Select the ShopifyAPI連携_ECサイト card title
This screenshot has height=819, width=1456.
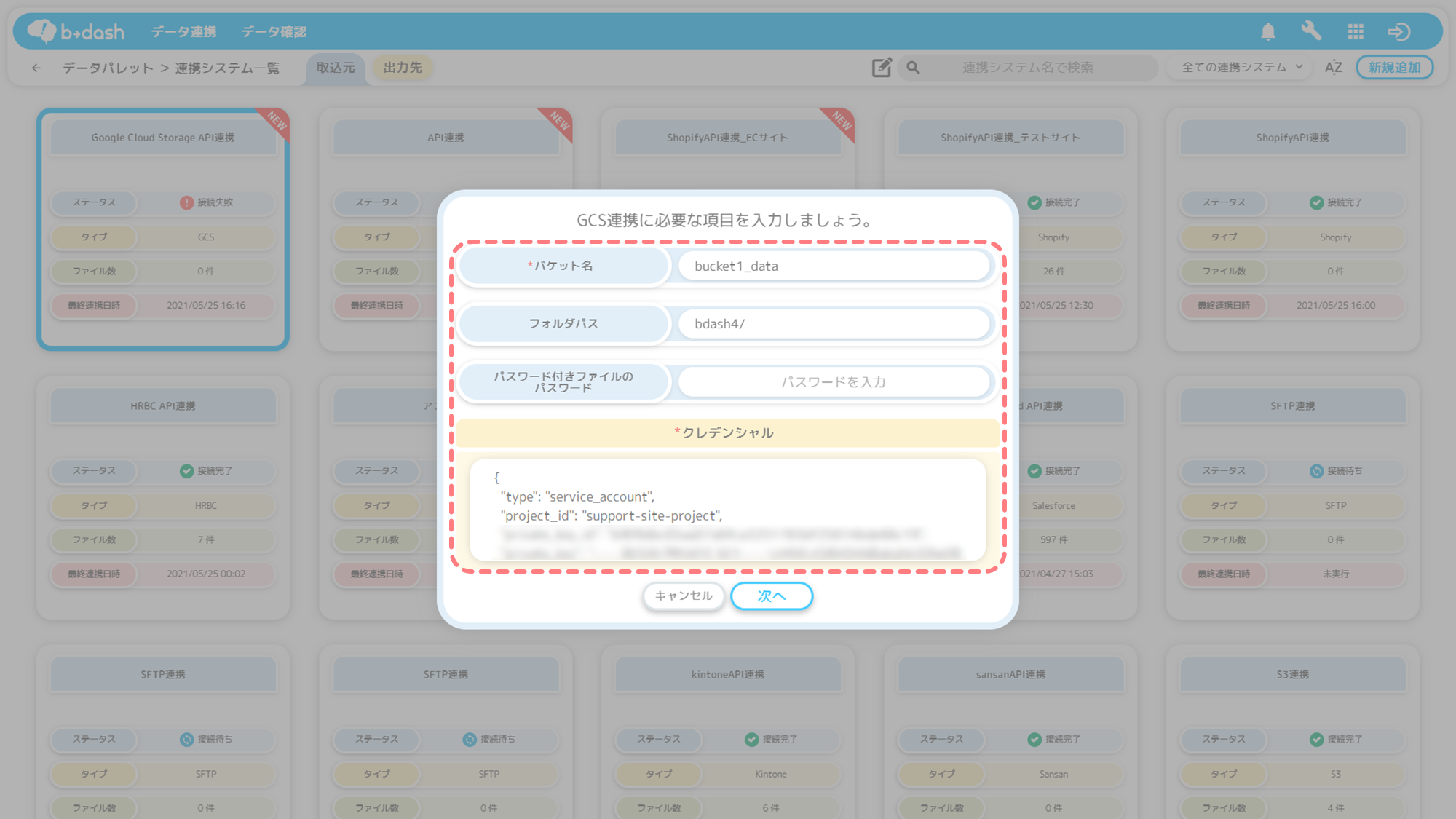tap(728, 138)
